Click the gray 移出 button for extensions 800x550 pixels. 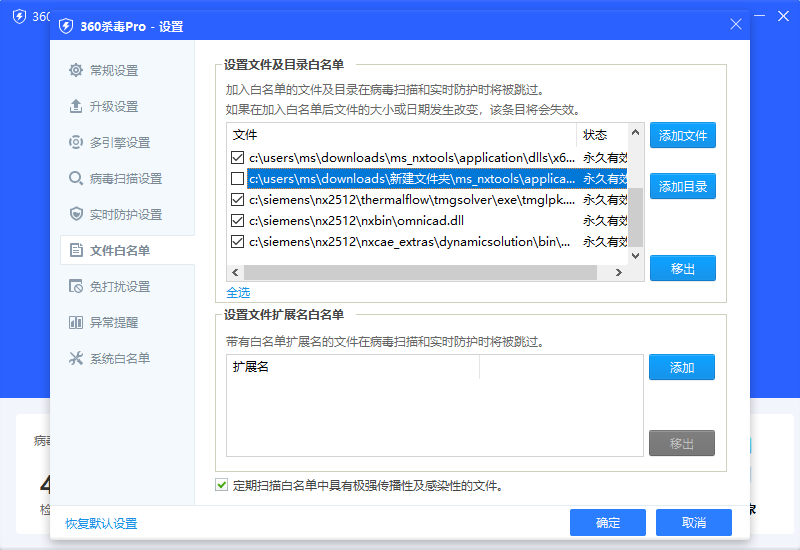pos(682,443)
